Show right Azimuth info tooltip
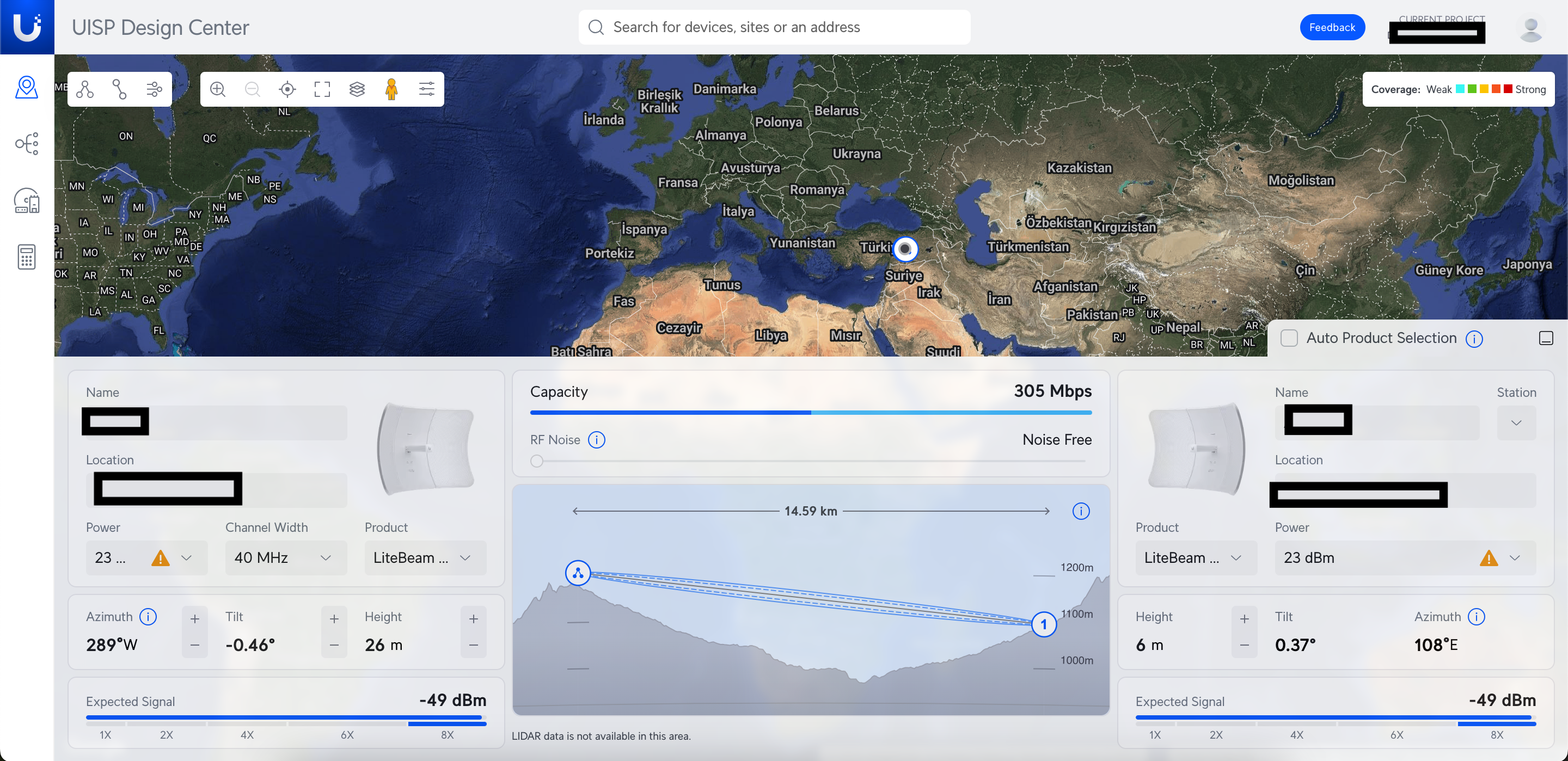Screen dimensions: 1568x761 tap(1476, 617)
